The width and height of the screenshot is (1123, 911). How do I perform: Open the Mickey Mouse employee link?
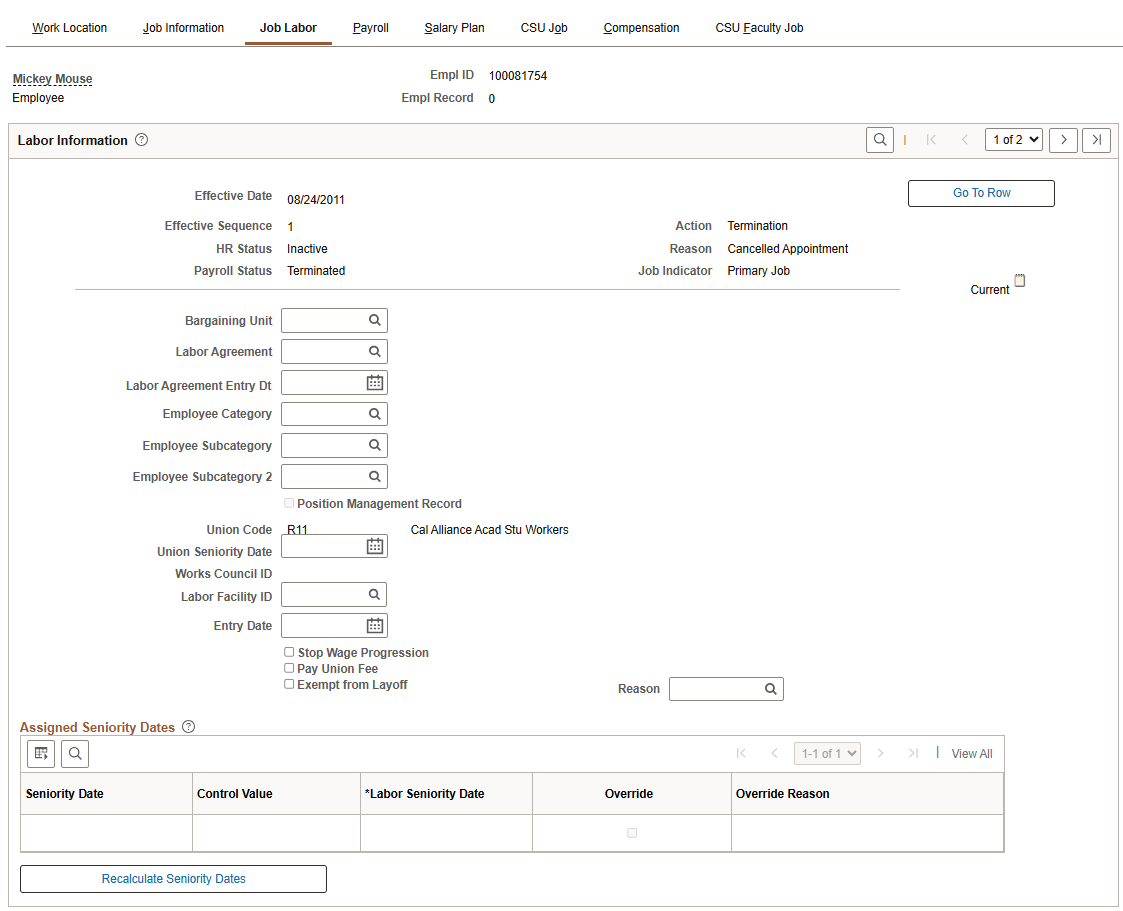(52, 79)
